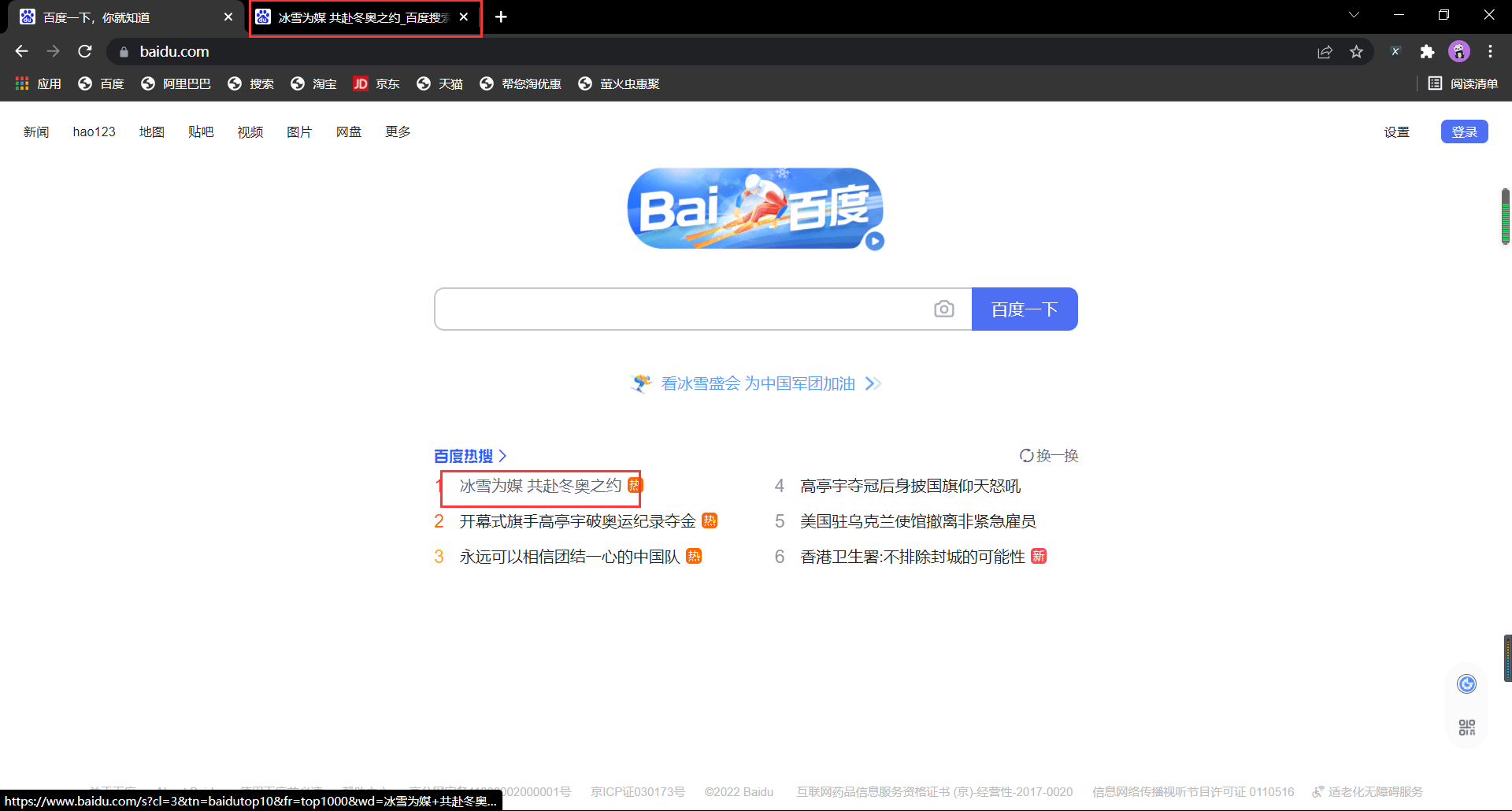This screenshot has width=1512, height=811.
Task: Open 网盘 in top nav
Action: pos(349,131)
